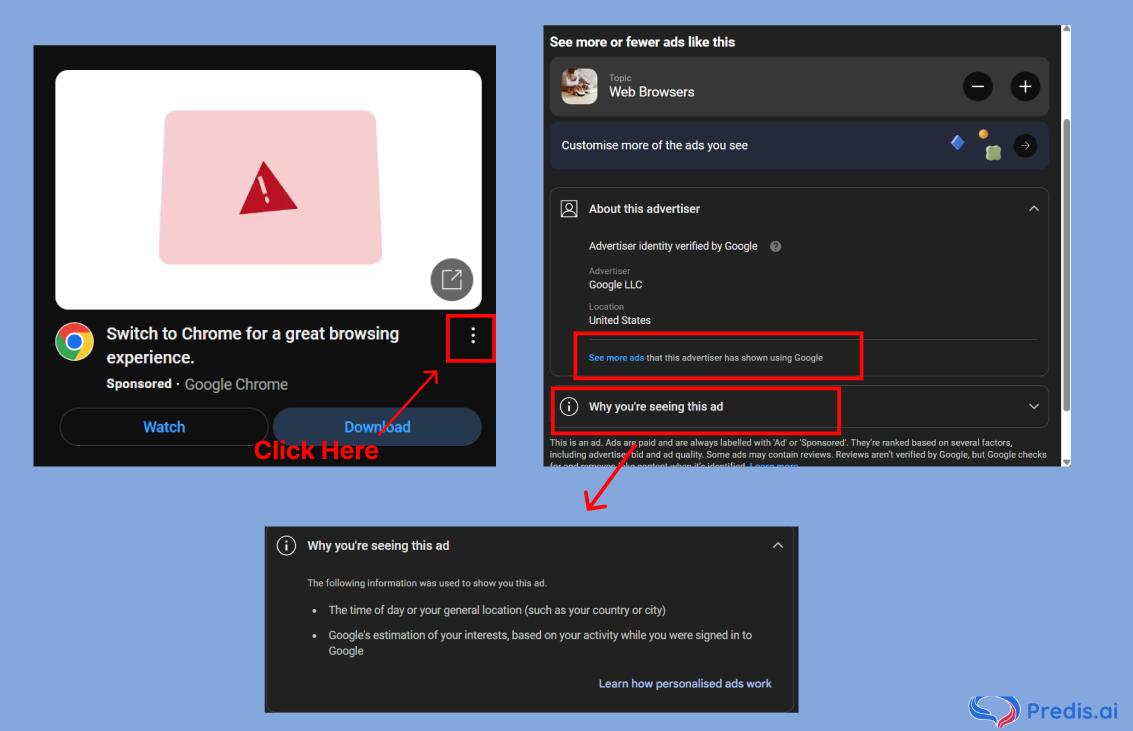Collapse the bottom Why you're seeing this ad panel
Image resolution: width=1133 pixels, height=731 pixels.
click(778, 545)
